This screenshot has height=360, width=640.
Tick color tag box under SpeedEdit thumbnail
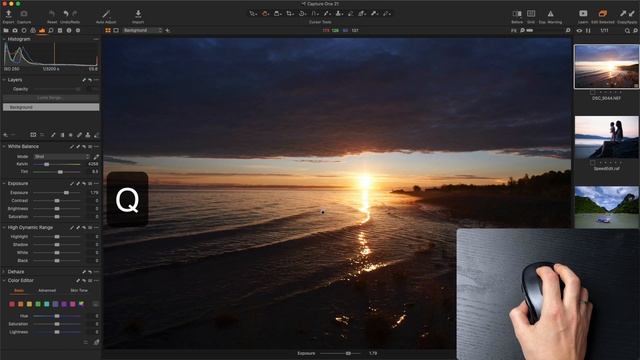(592, 162)
